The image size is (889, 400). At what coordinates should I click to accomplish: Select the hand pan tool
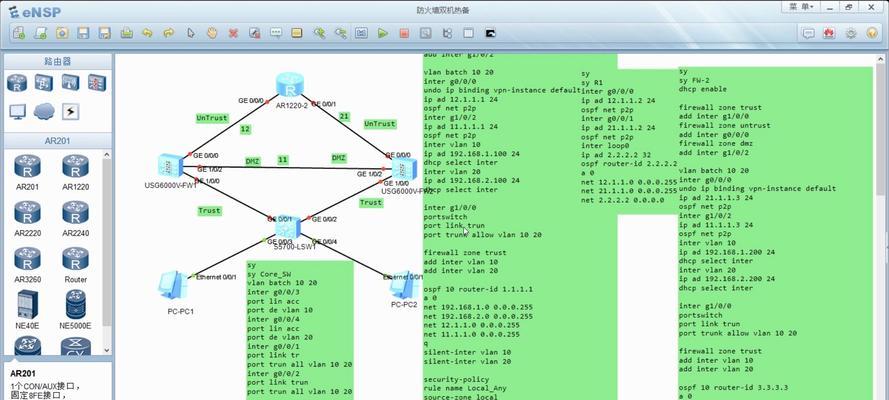coord(212,33)
